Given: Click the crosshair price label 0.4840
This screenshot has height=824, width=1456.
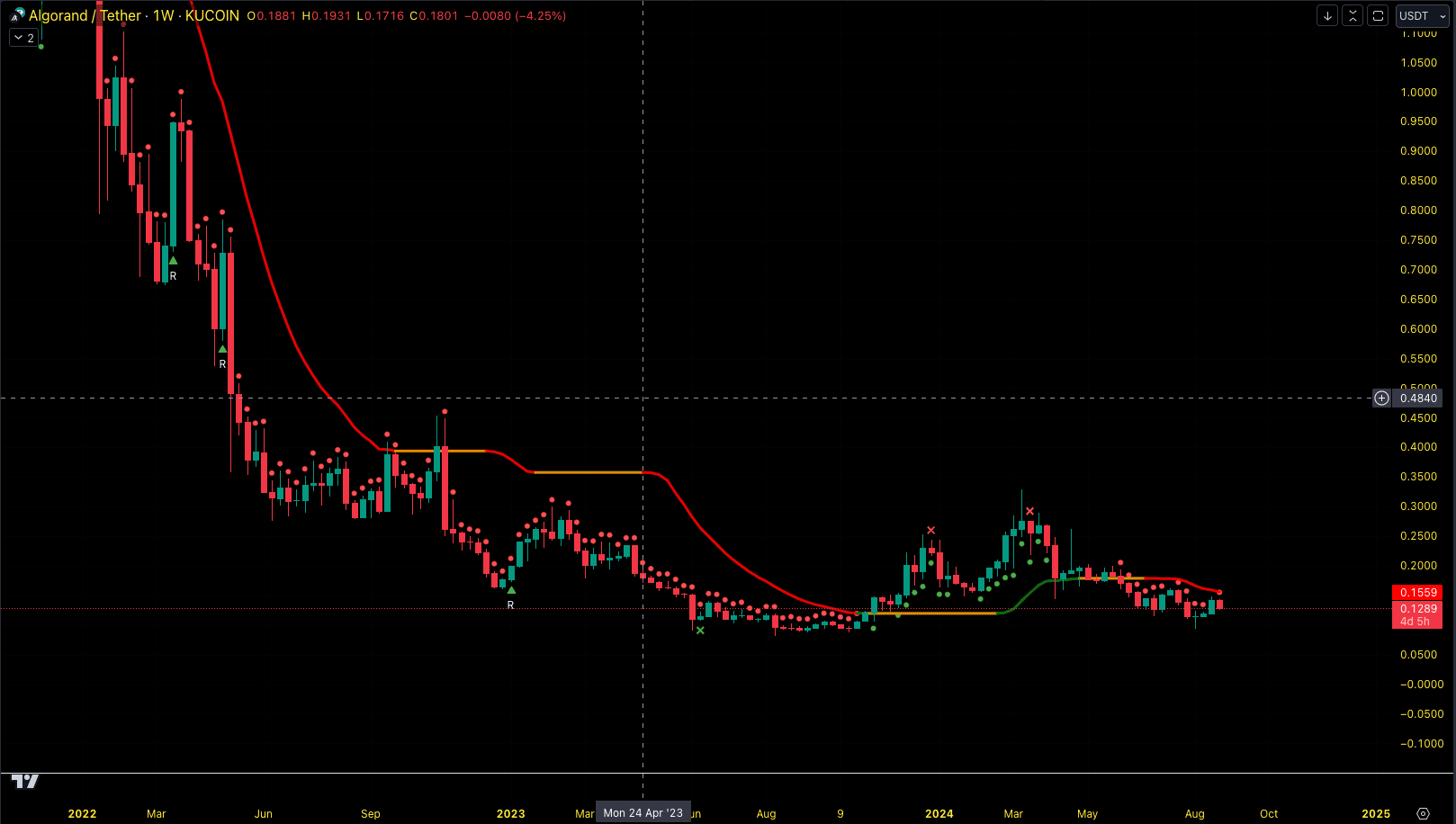Looking at the screenshot, I should pos(1418,398).
